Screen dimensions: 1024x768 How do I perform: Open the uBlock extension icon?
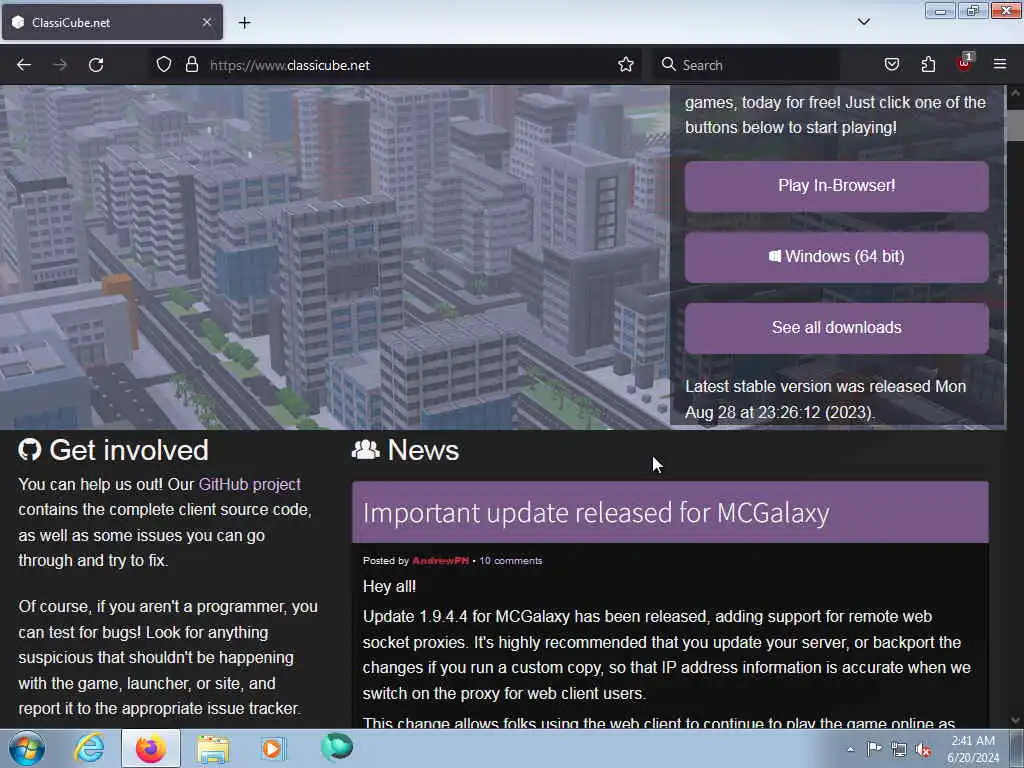click(965, 63)
